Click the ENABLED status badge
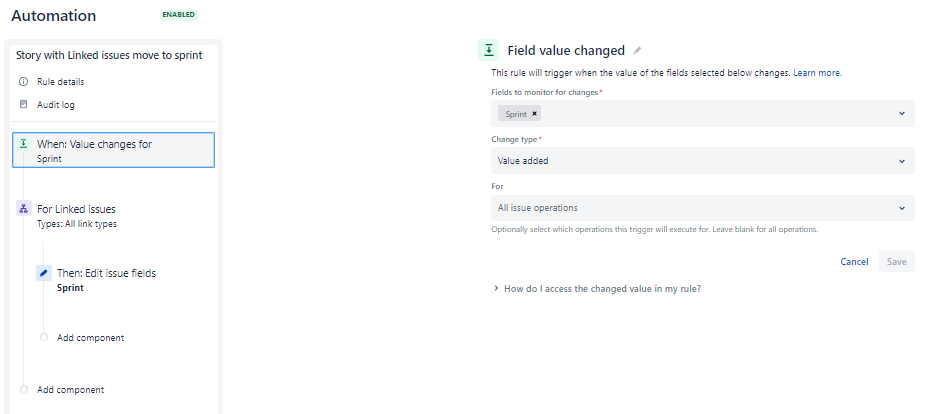Image resolution: width=945 pixels, height=414 pixels. click(x=179, y=14)
